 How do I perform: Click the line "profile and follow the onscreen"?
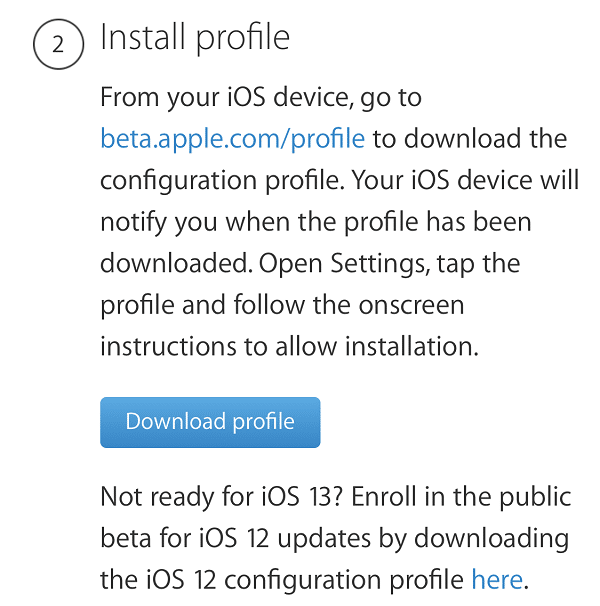(282, 306)
